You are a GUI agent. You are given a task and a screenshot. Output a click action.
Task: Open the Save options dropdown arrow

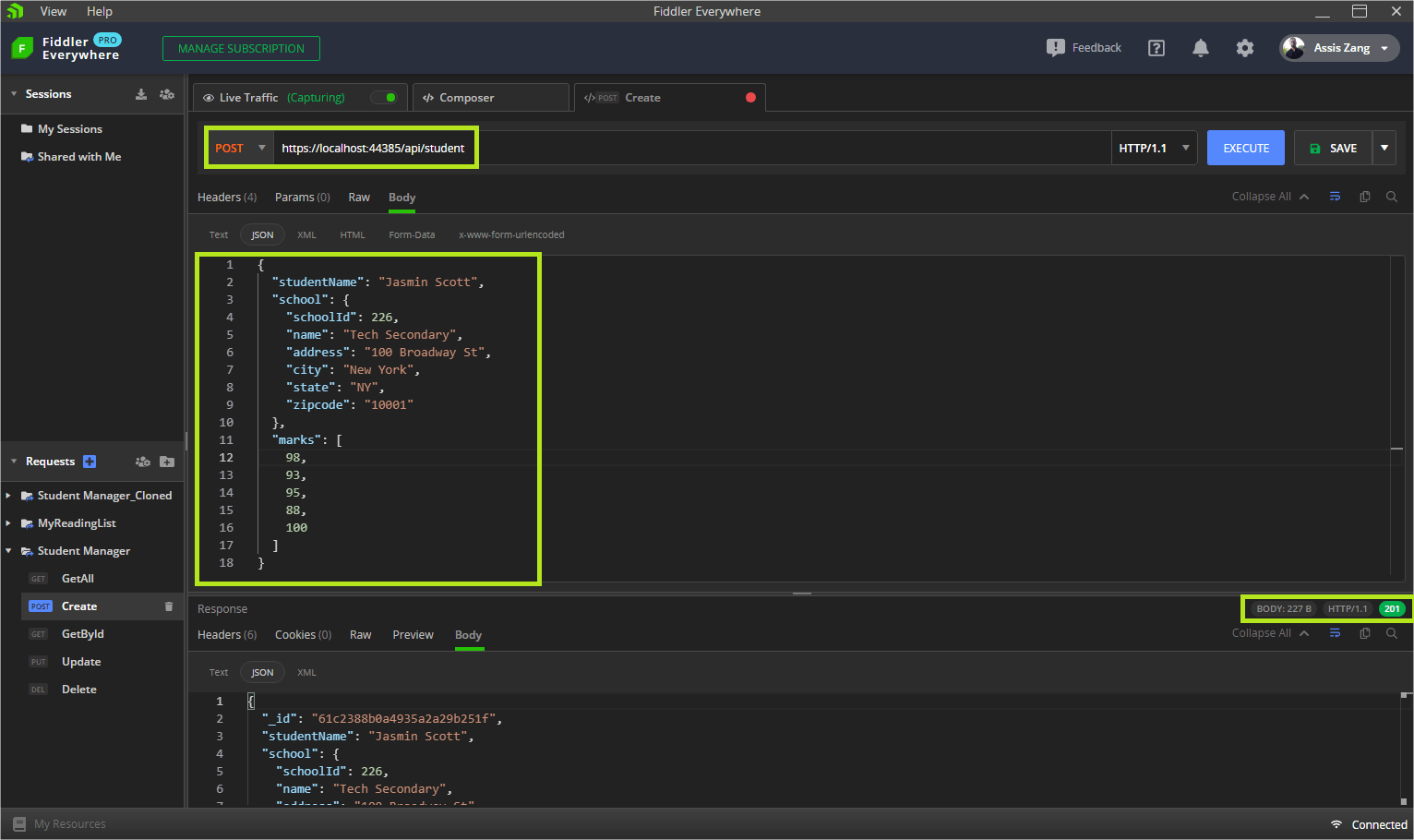coord(1384,148)
